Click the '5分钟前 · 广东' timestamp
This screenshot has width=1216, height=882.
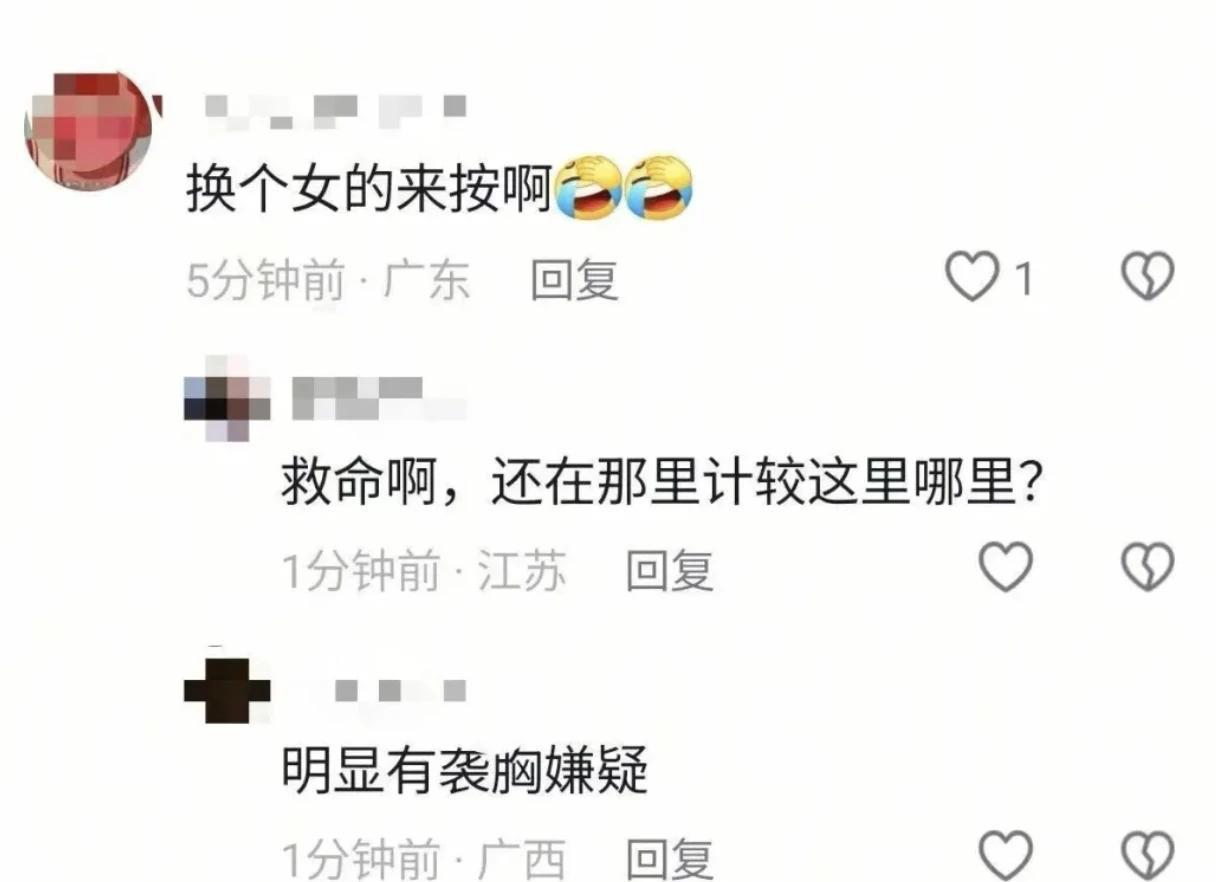click(x=328, y=280)
